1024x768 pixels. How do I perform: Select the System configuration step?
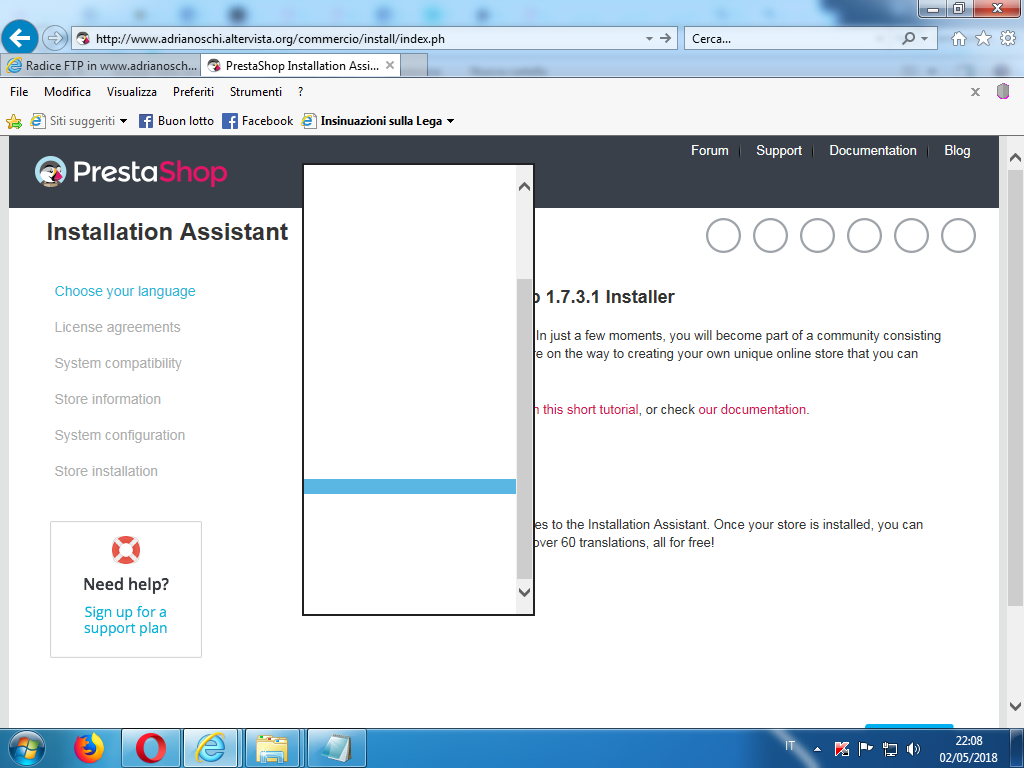tap(120, 435)
